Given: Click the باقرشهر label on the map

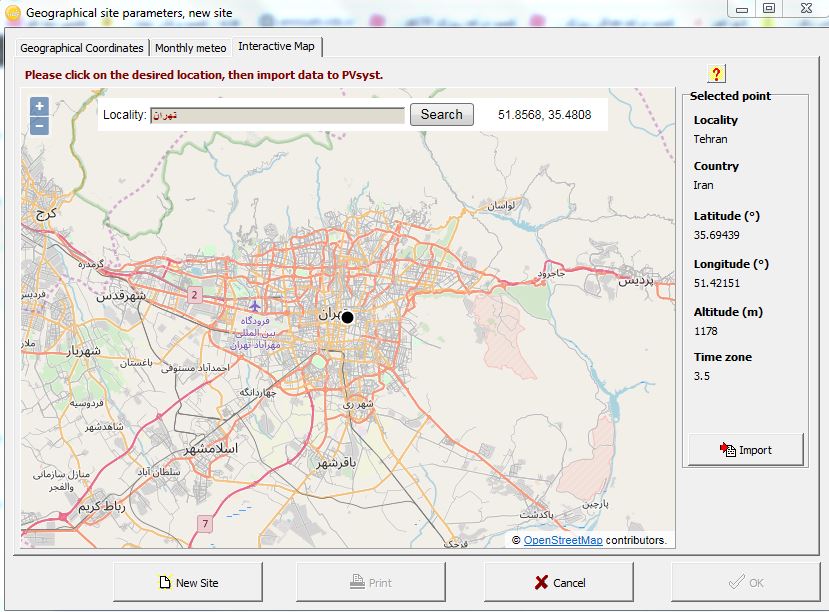Looking at the screenshot, I should point(336,463).
